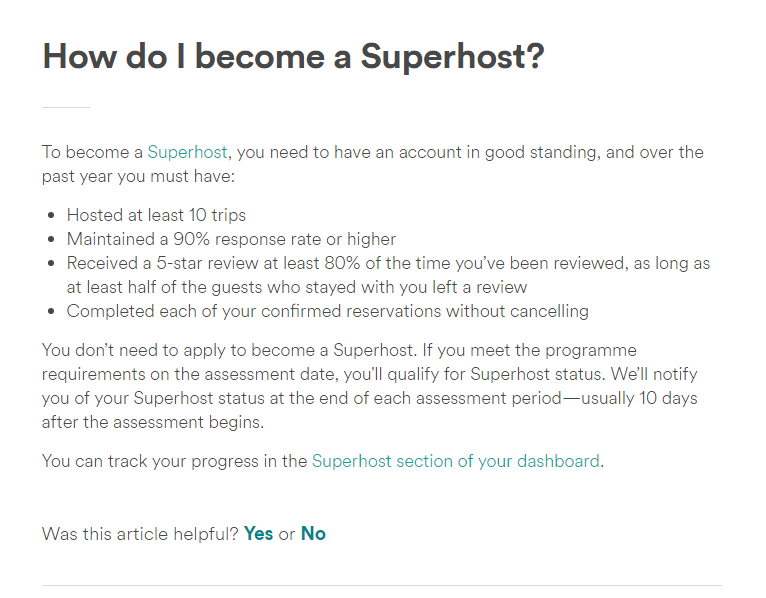Open the Superhost section of your dashboard link

[x=456, y=461]
